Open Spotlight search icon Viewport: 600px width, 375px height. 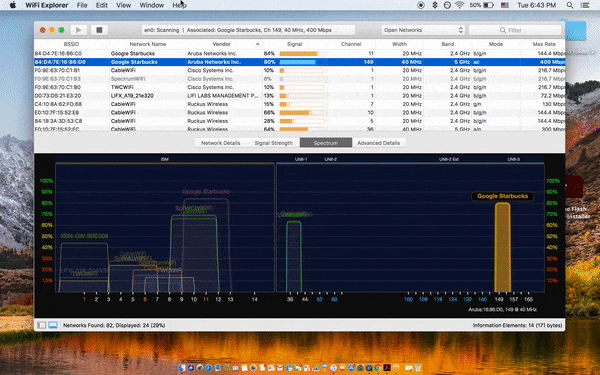point(570,5)
